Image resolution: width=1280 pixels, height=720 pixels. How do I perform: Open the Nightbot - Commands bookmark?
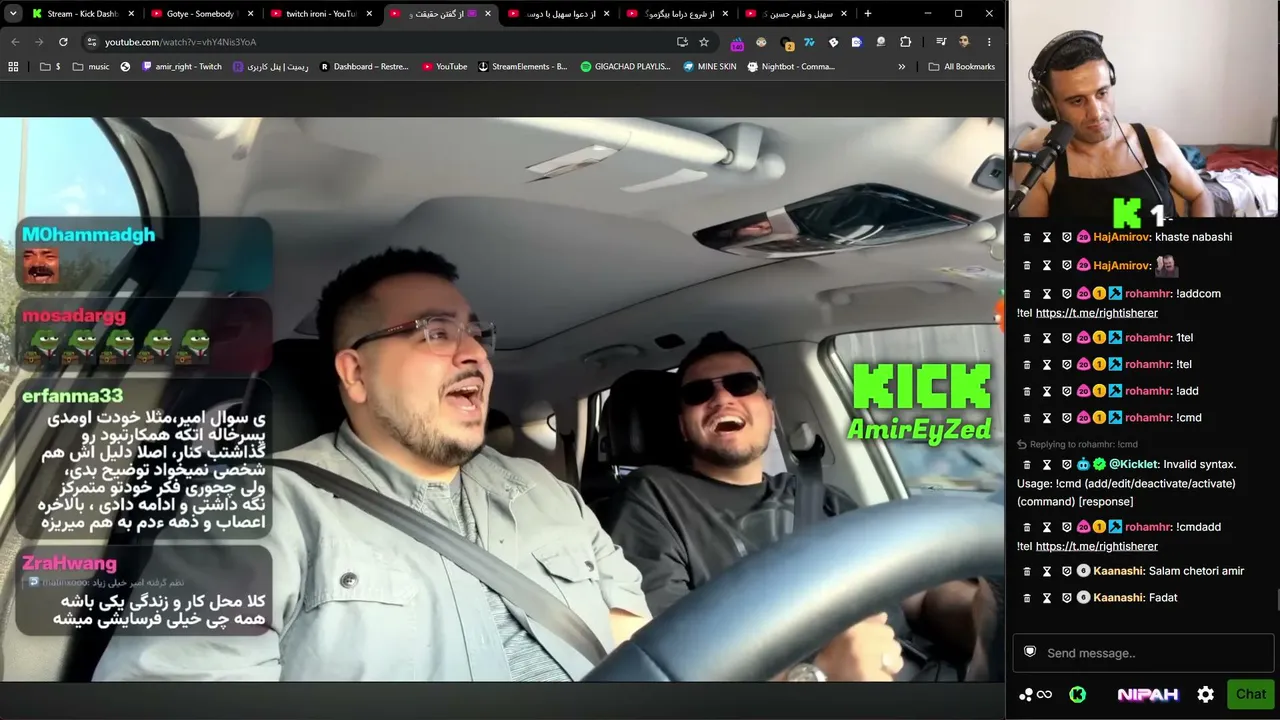click(791, 67)
